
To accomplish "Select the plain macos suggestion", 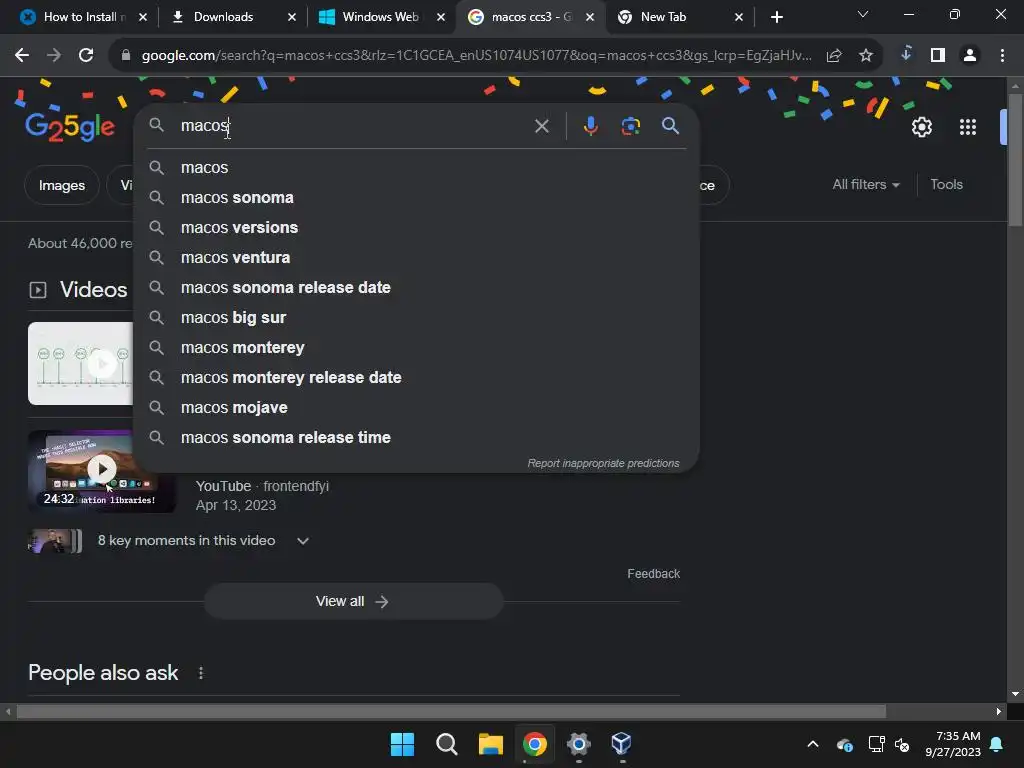I will (417, 167).
